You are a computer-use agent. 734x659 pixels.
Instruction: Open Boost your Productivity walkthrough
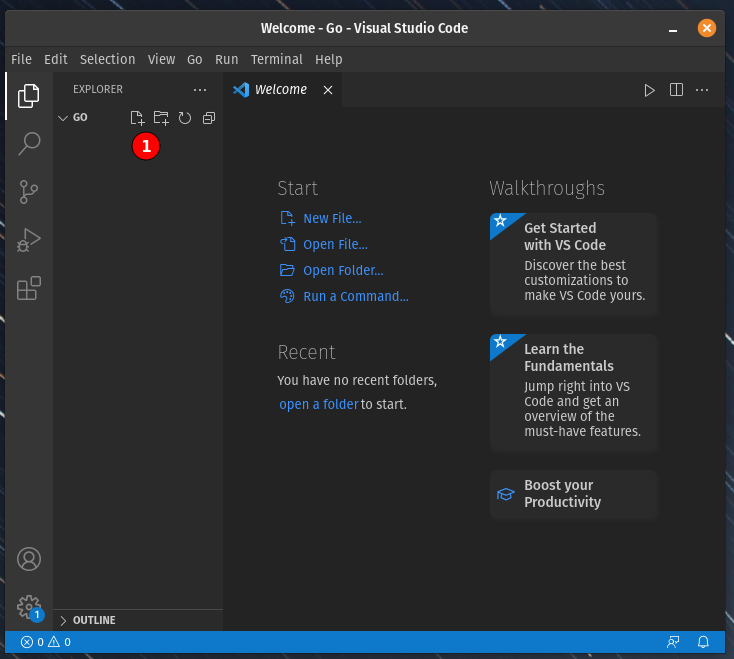pos(574,494)
